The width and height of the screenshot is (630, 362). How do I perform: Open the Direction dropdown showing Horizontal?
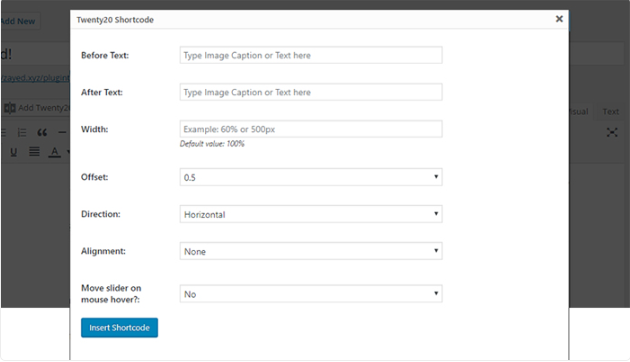click(311, 214)
